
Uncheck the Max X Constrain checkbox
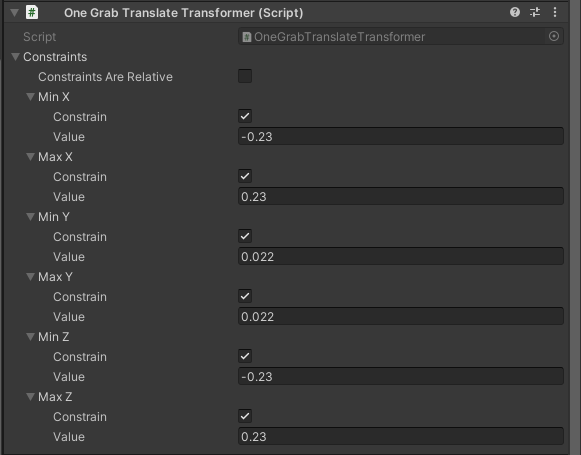[245, 176]
